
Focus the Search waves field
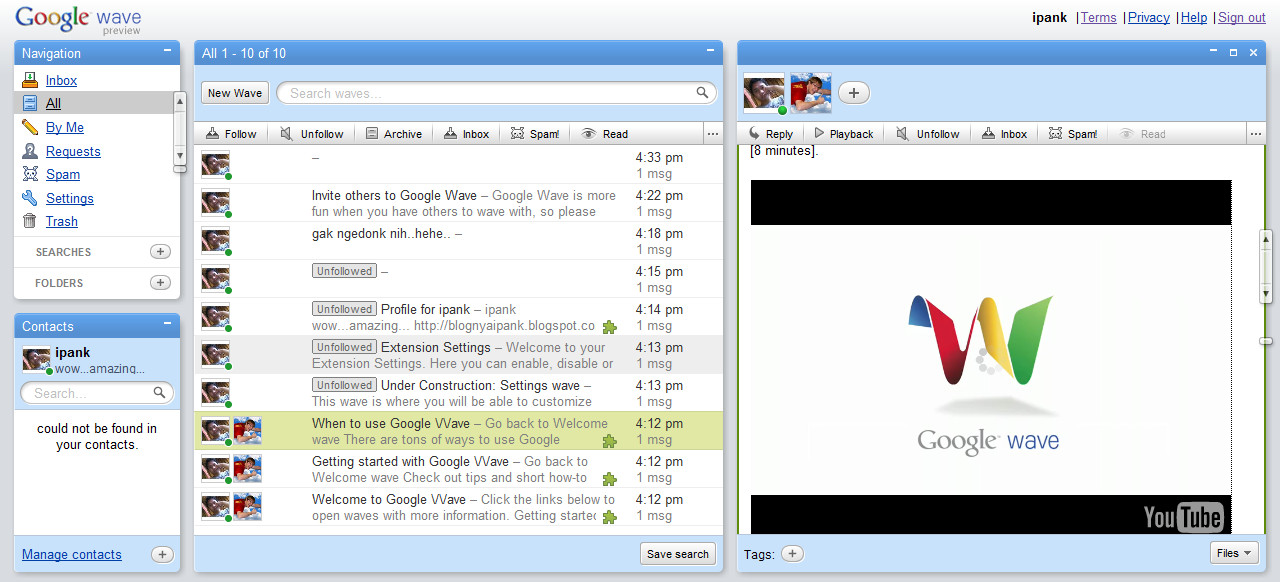pos(497,93)
